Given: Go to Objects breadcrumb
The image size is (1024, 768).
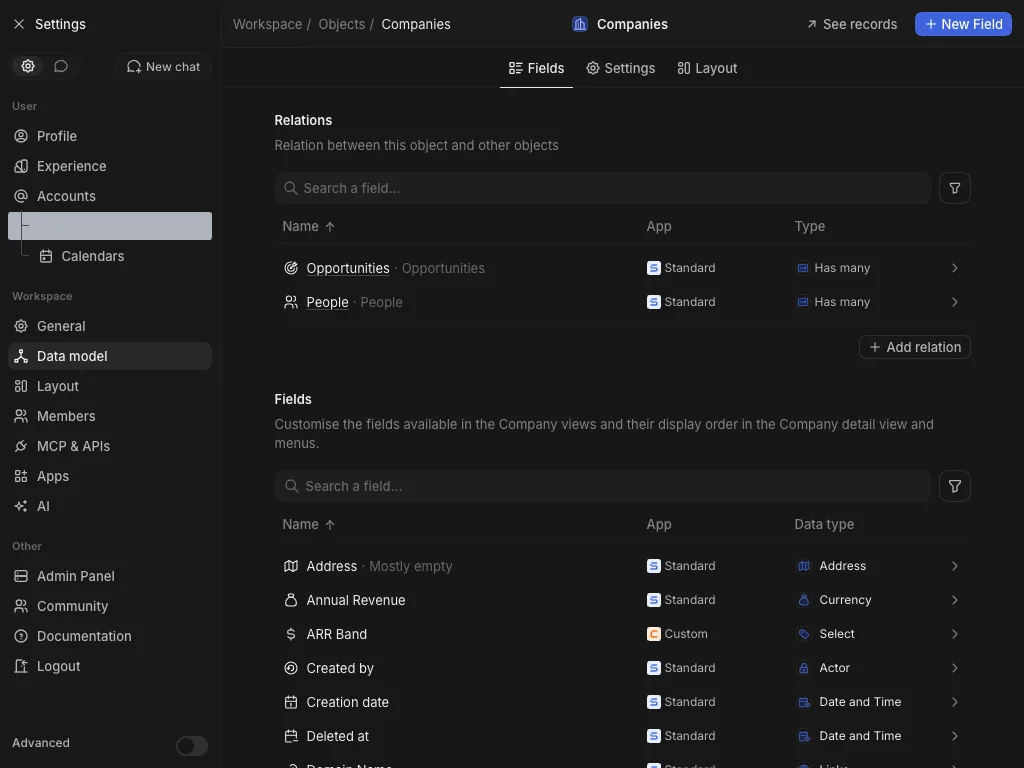Looking at the screenshot, I should point(342,24).
